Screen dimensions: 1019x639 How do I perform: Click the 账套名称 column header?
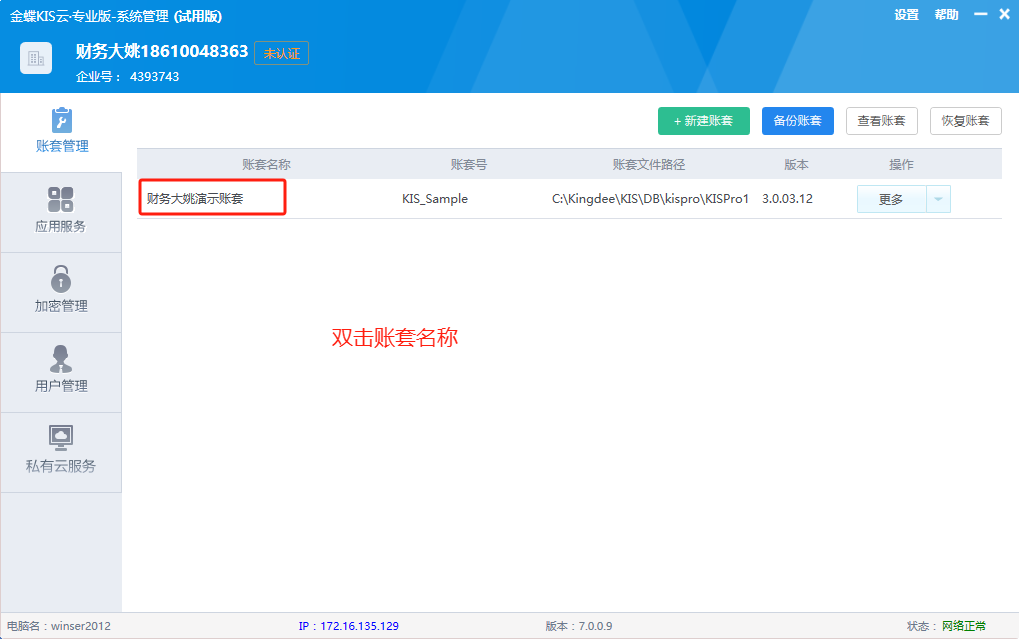tap(266, 164)
